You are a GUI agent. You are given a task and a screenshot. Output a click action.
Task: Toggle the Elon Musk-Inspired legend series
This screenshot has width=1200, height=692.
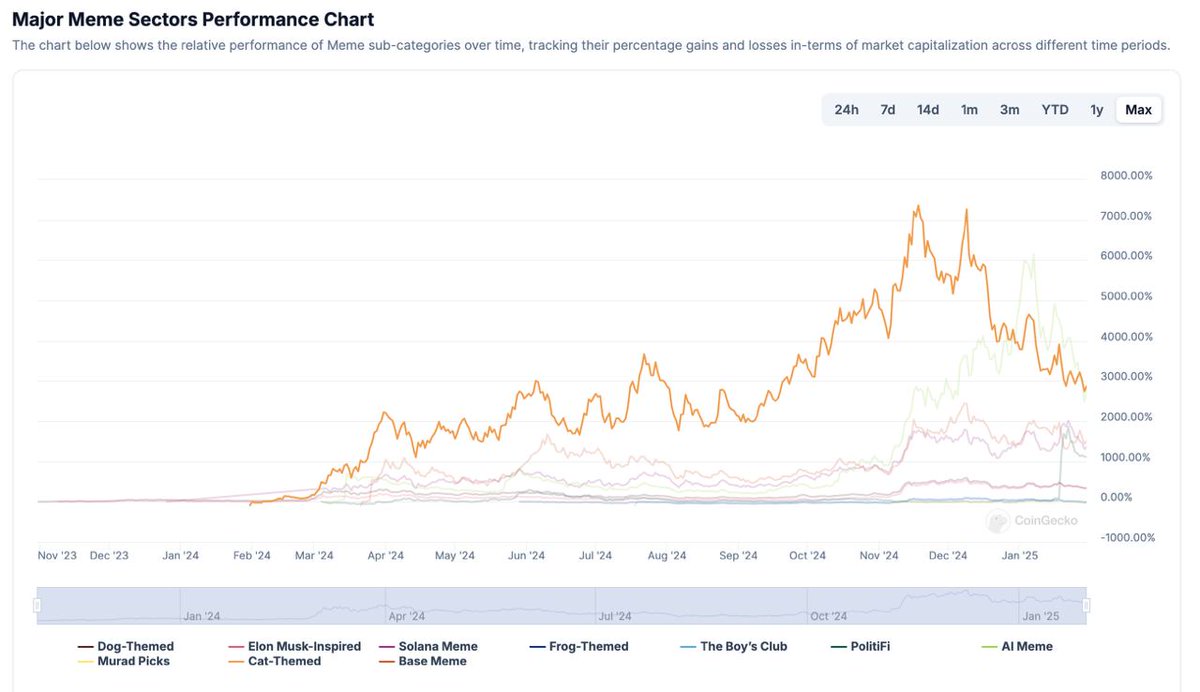295,646
